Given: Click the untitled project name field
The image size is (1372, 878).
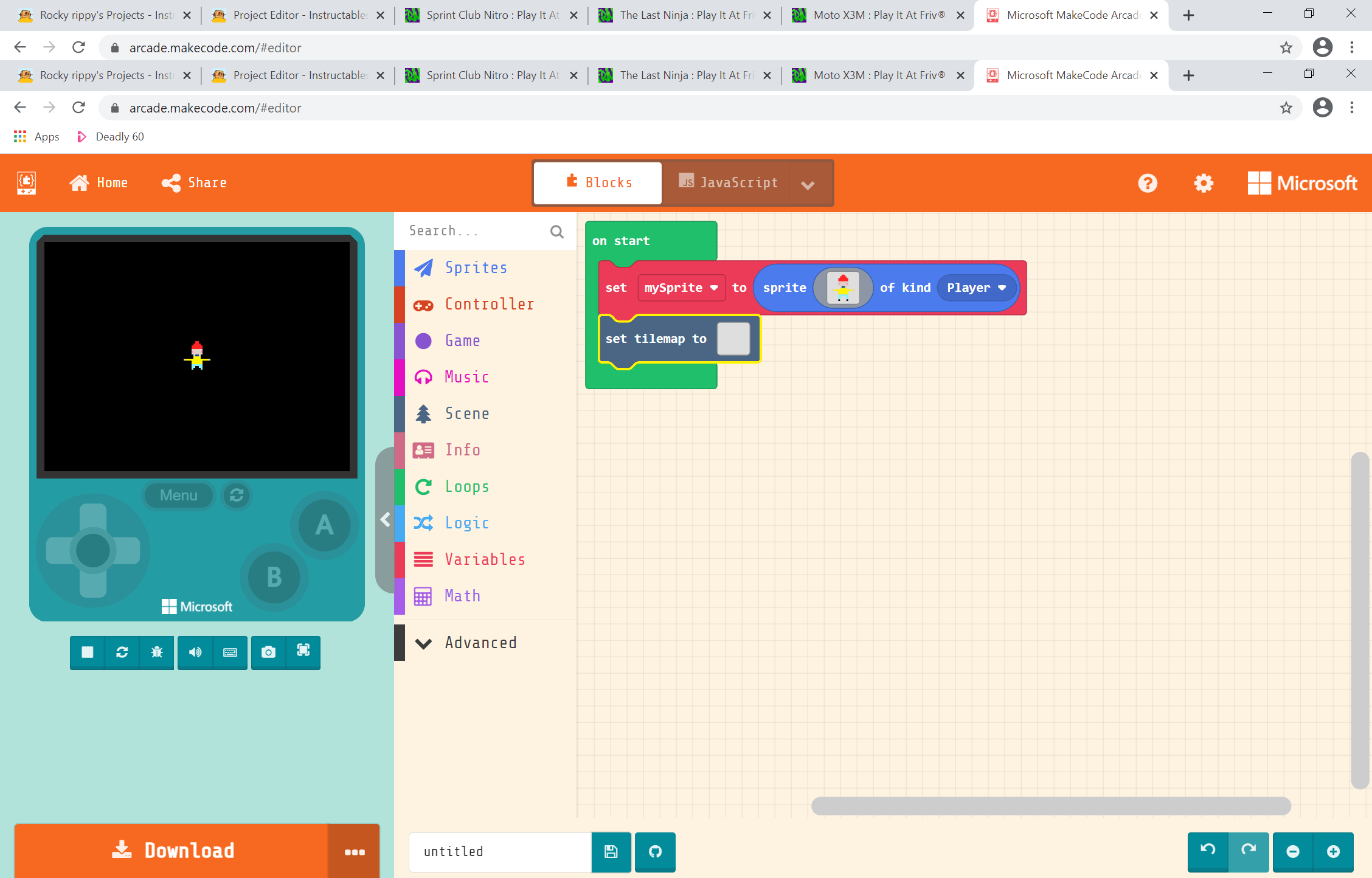Looking at the screenshot, I should (499, 852).
